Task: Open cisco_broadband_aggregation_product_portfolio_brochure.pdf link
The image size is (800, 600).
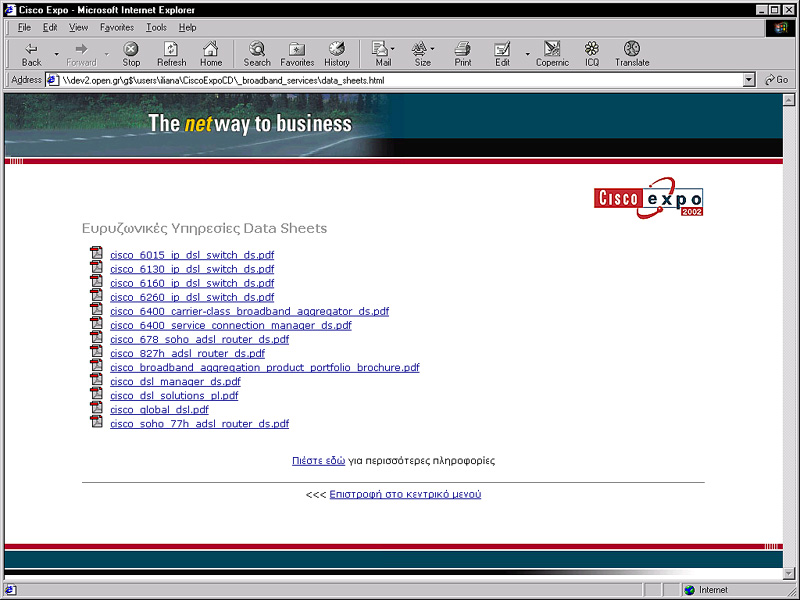Action: pyautogui.click(x=265, y=367)
